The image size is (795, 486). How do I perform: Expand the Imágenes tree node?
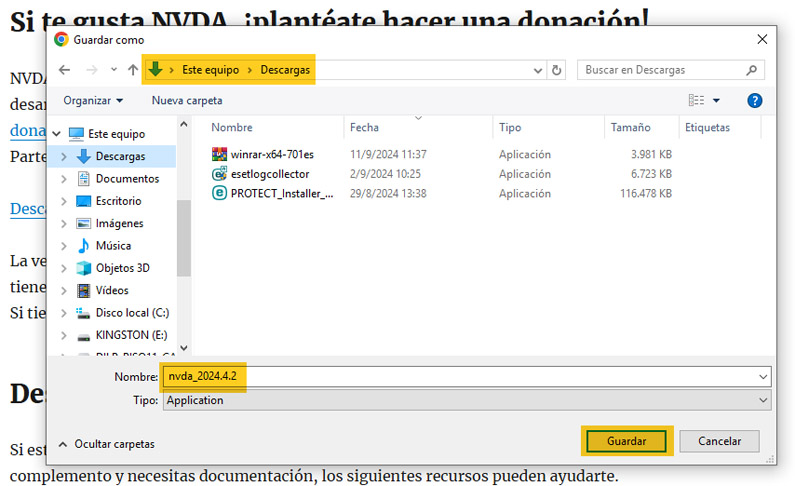point(63,223)
